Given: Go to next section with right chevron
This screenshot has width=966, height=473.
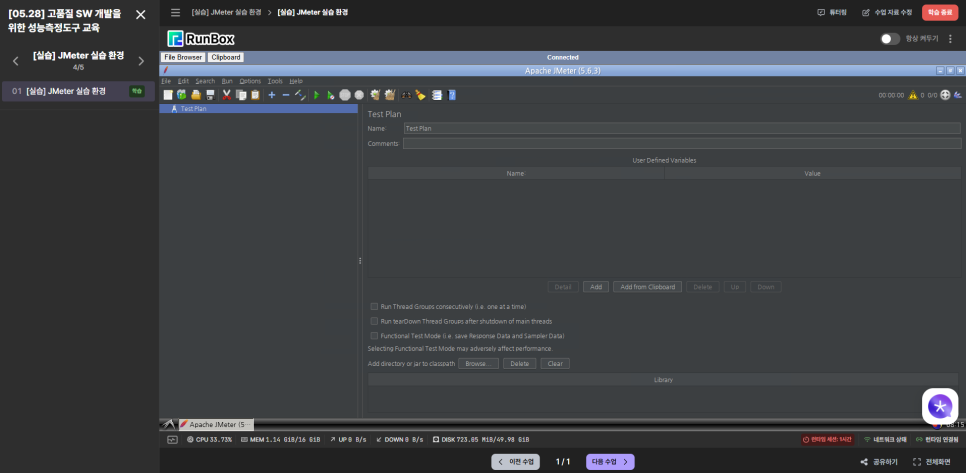Looking at the screenshot, I should point(141,61).
